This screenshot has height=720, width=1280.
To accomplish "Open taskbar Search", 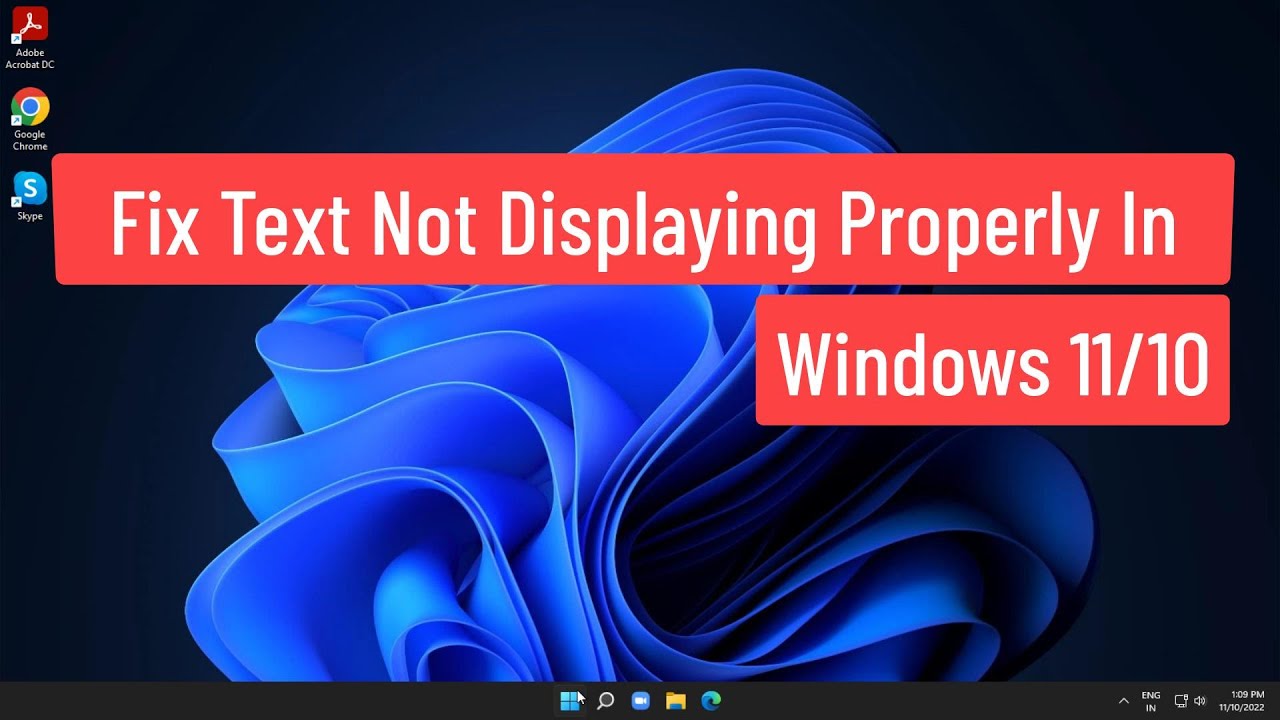I will tap(605, 701).
